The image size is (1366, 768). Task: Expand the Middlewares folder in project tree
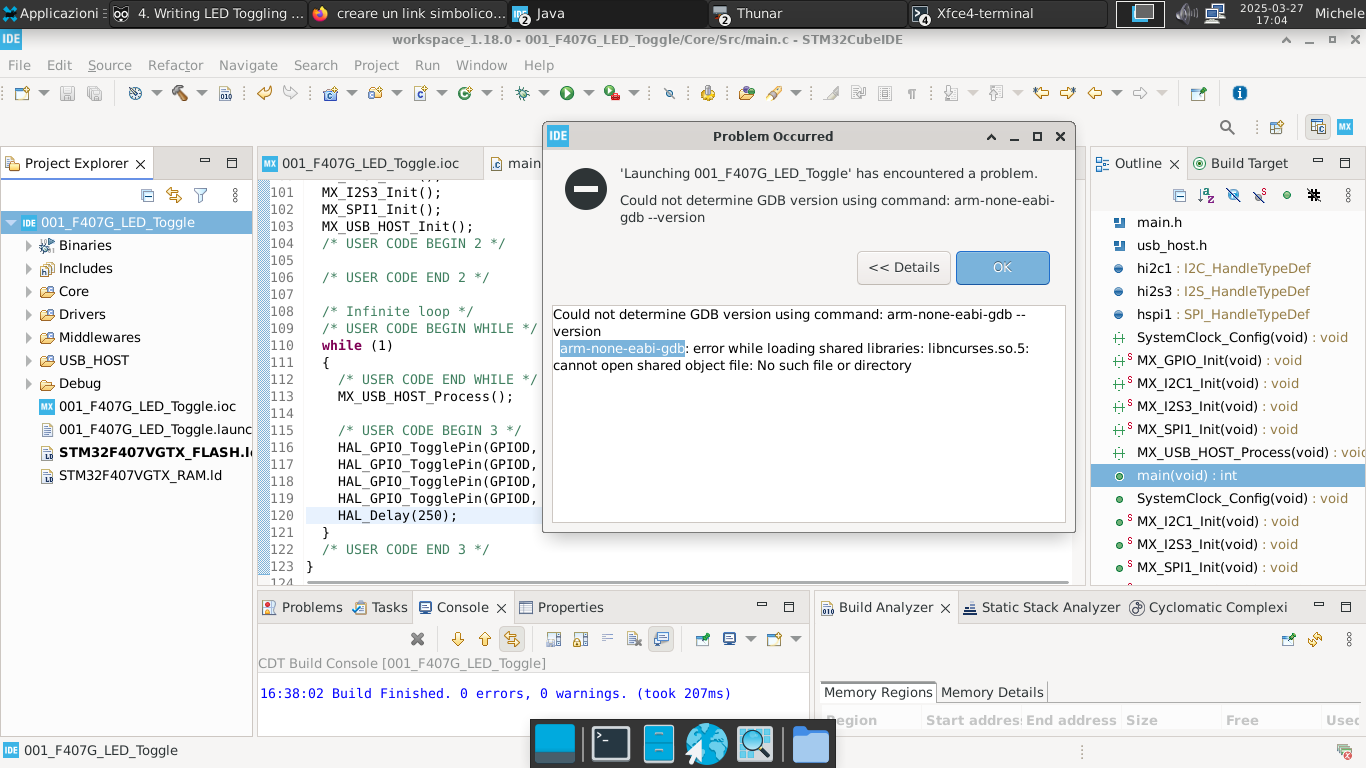[x=29, y=337]
